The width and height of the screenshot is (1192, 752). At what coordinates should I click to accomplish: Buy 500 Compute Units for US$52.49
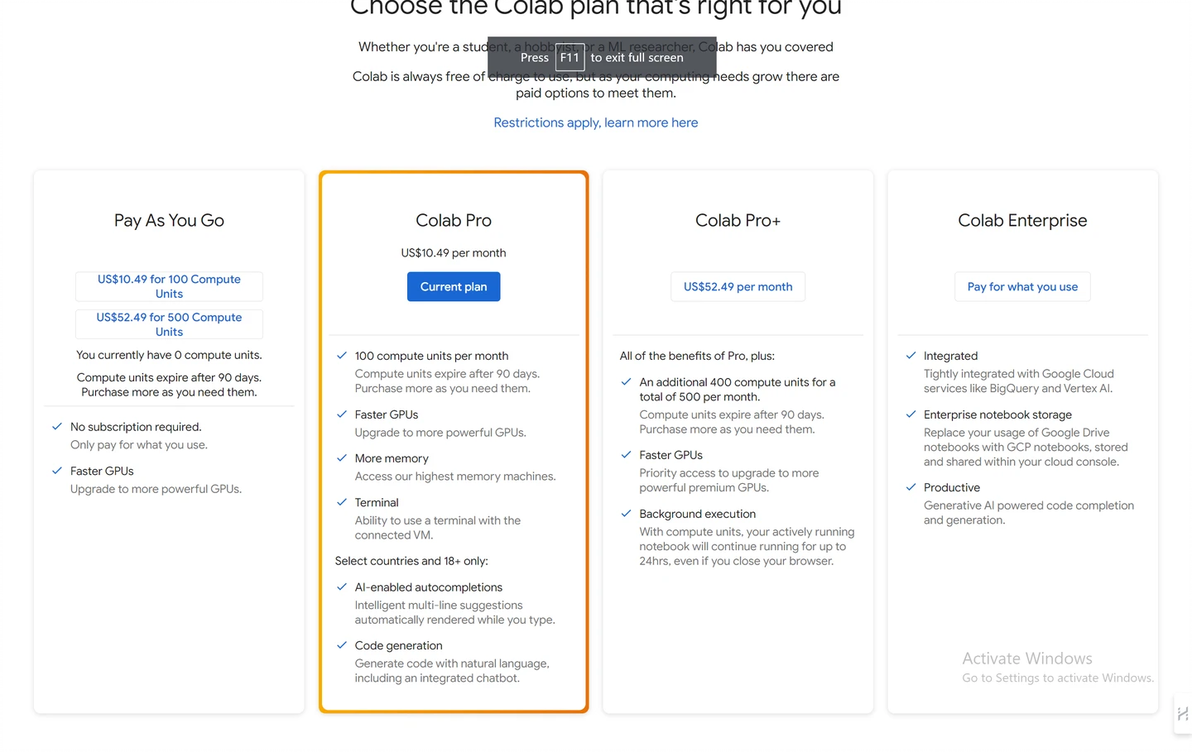169,324
